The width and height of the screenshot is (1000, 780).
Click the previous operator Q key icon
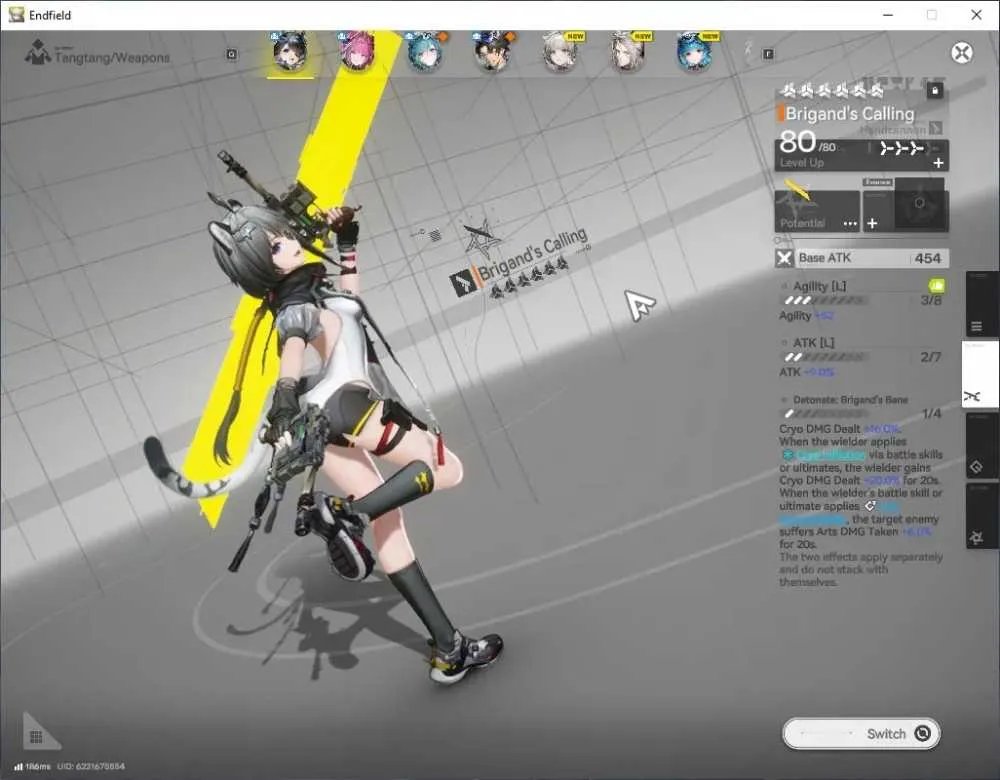[232, 55]
